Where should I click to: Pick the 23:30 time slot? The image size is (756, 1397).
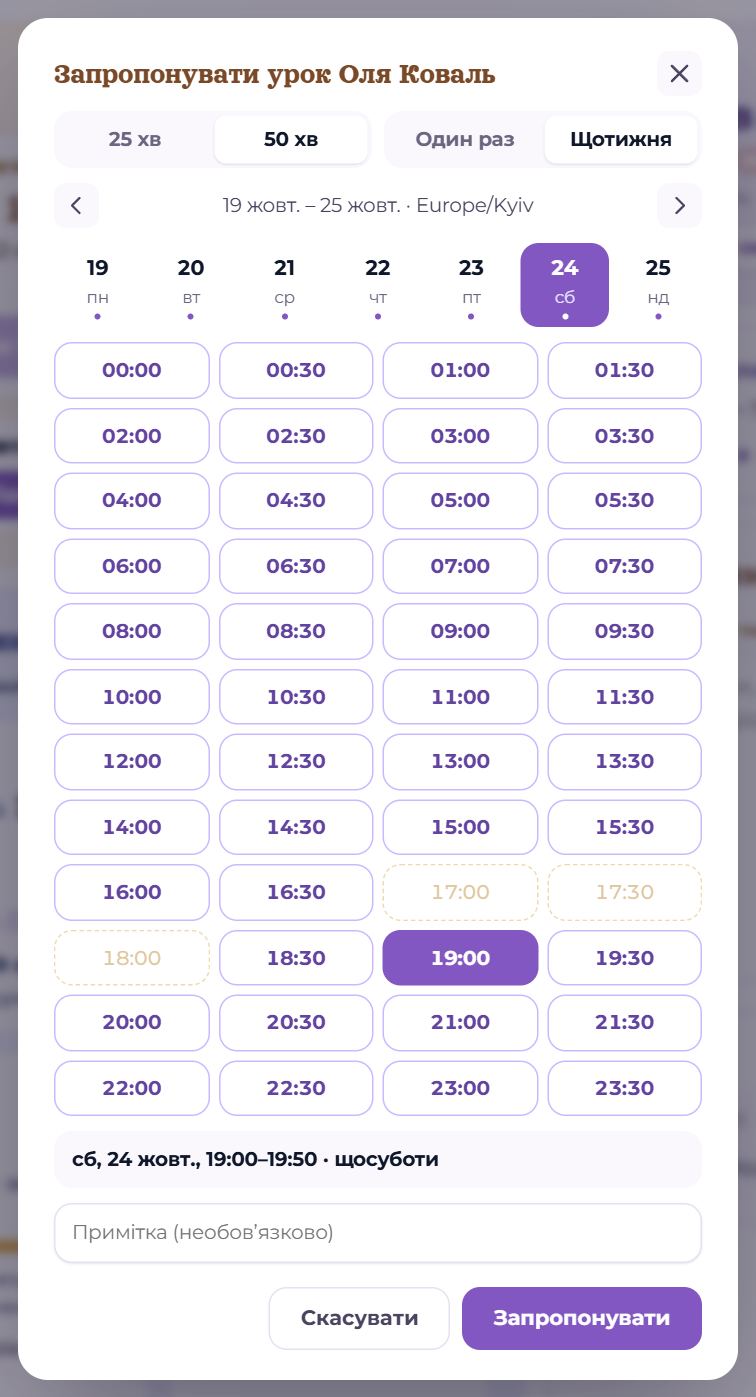(625, 1088)
